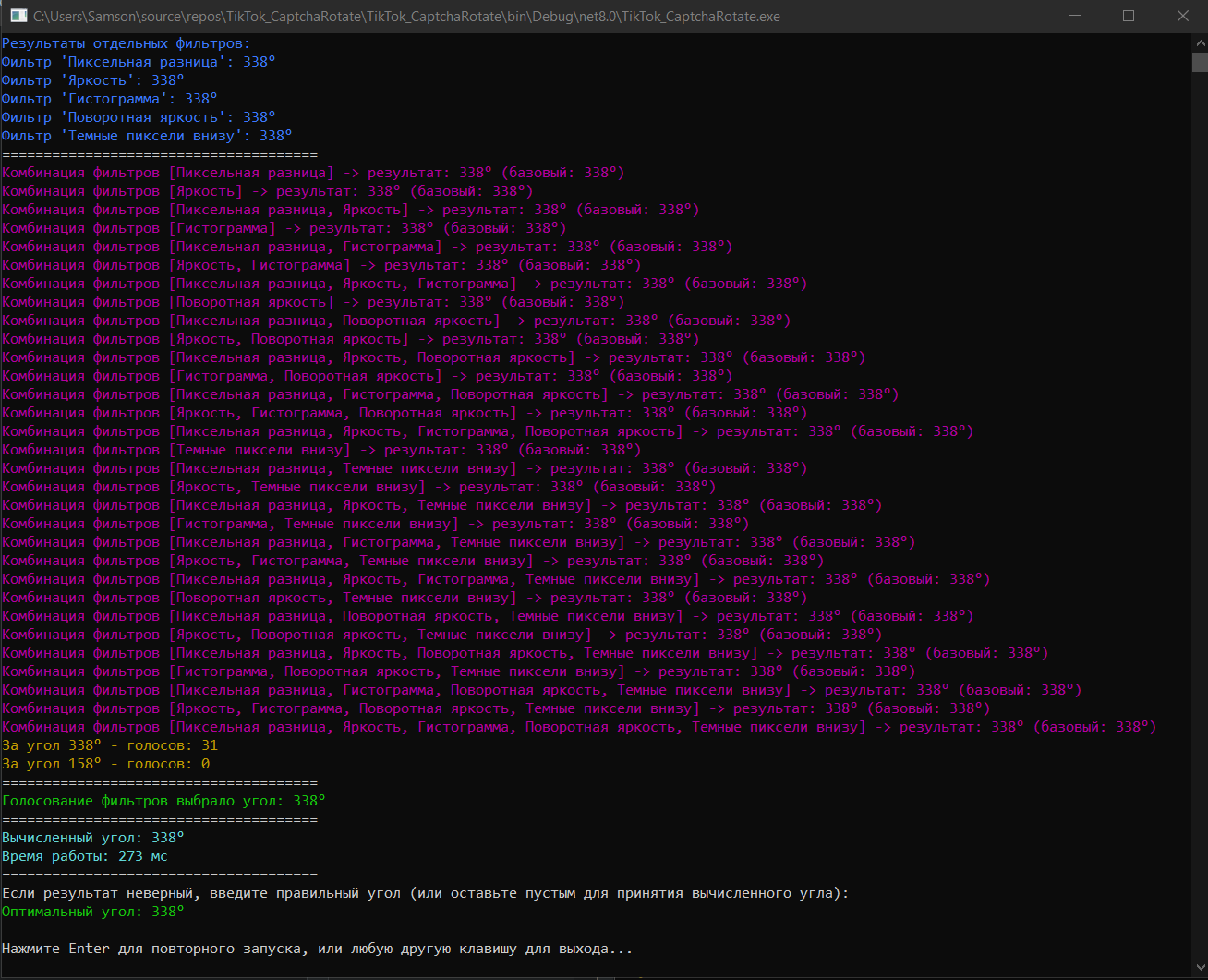
Task: Click the 'Фильтр Гистограмма: 338°' line
Action: coord(109,99)
